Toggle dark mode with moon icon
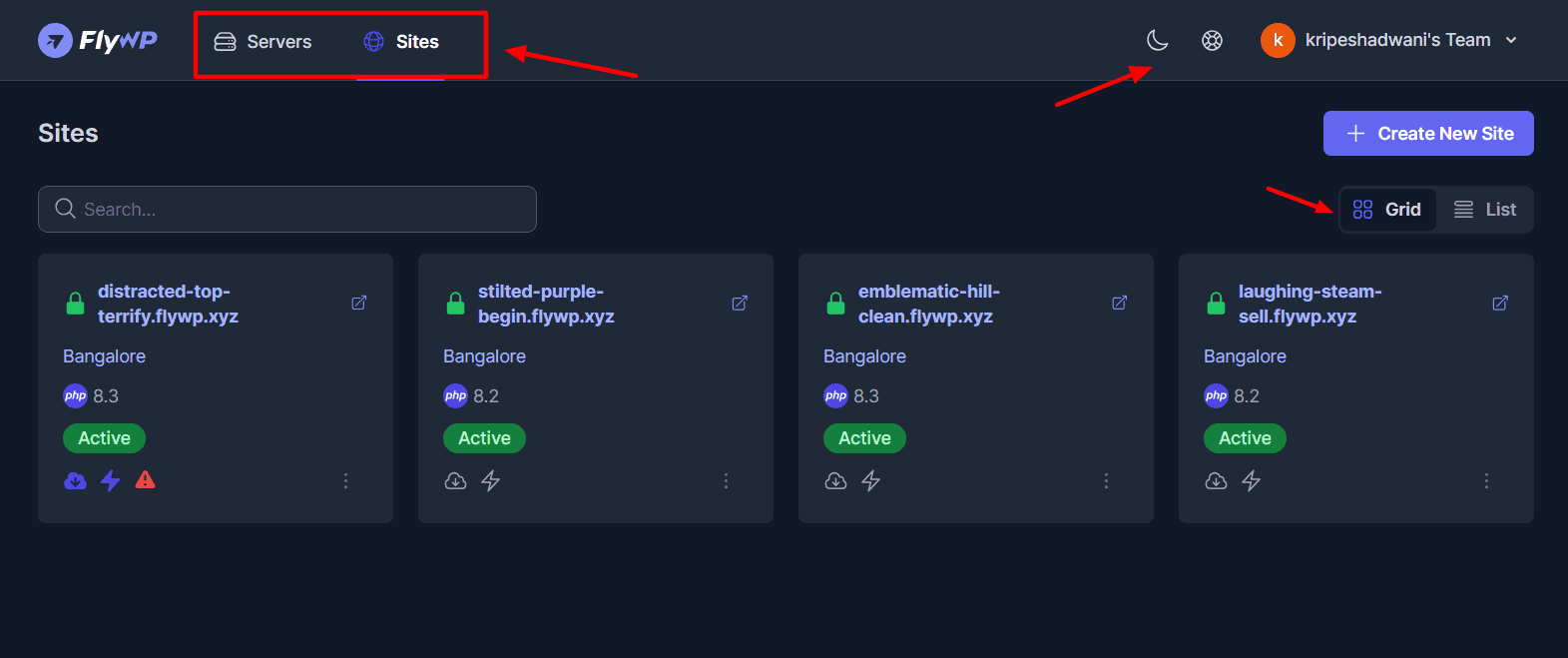 click(x=1157, y=41)
